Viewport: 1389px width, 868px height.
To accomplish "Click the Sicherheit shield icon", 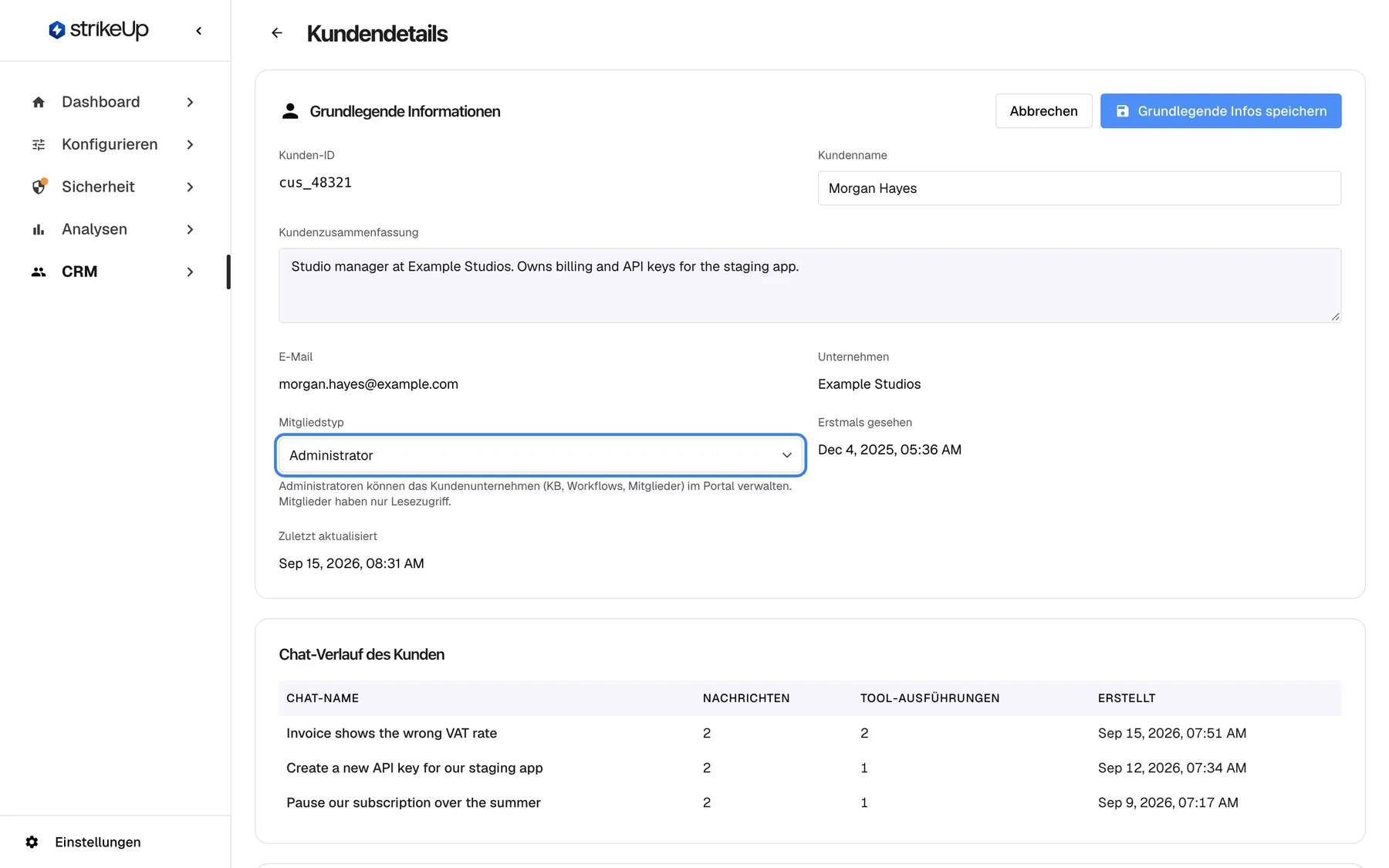I will point(39,187).
